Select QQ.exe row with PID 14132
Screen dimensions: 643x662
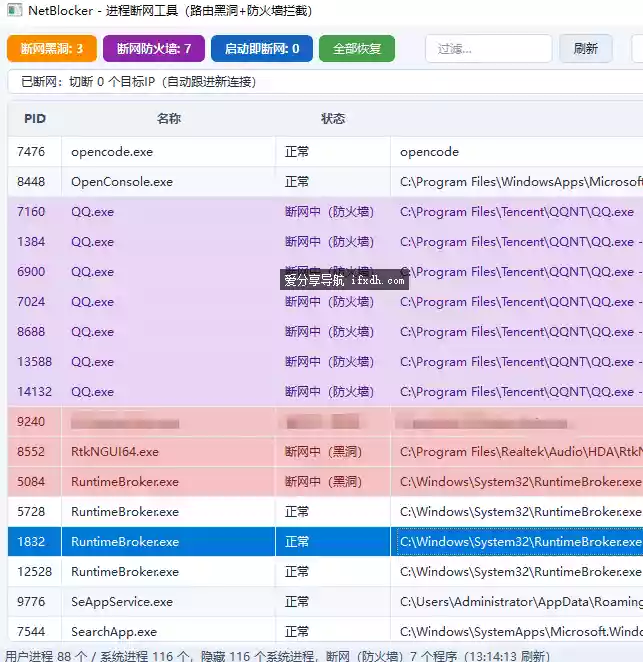(x=325, y=391)
